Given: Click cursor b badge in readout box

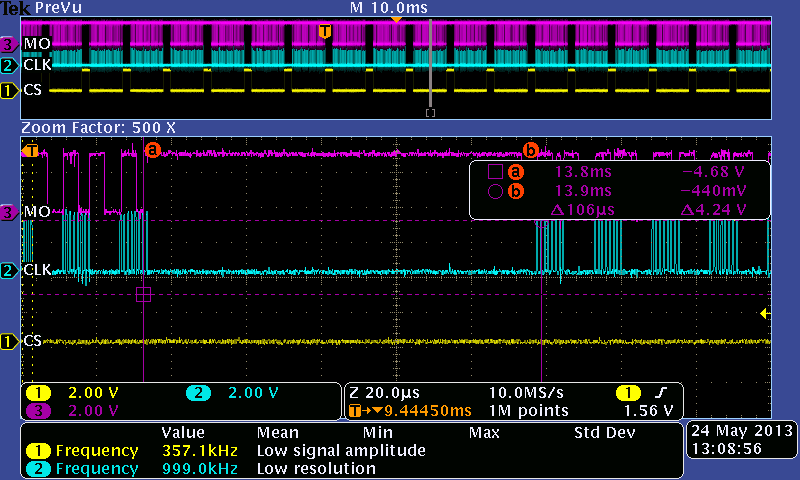Looking at the screenshot, I should tap(516, 191).
